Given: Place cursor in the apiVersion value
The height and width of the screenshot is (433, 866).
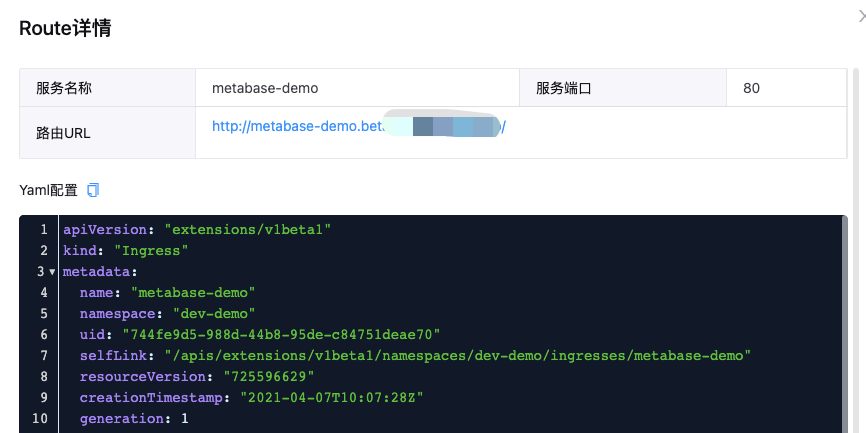Looking at the screenshot, I should pos(247,230).
